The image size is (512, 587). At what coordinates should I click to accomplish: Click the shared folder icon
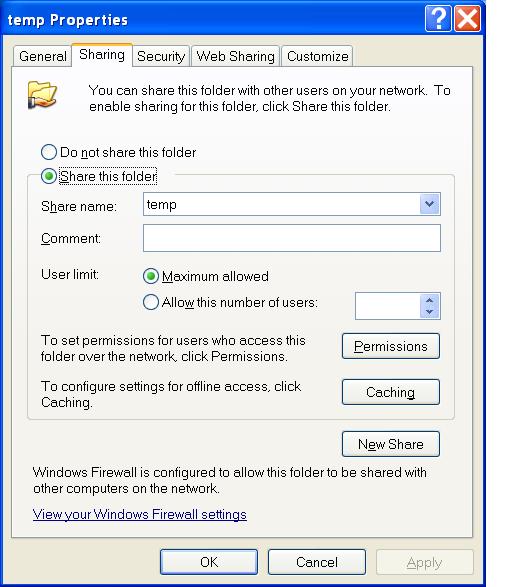click(42, 94)
